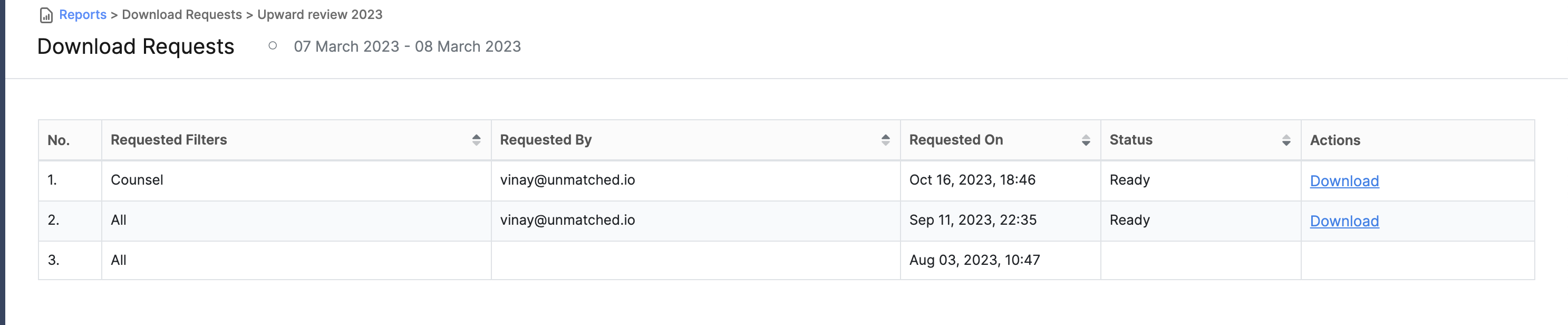Screen dimensions: 1568x325
Task: Sort table by Requested By arrows
Action: [885, 140]
